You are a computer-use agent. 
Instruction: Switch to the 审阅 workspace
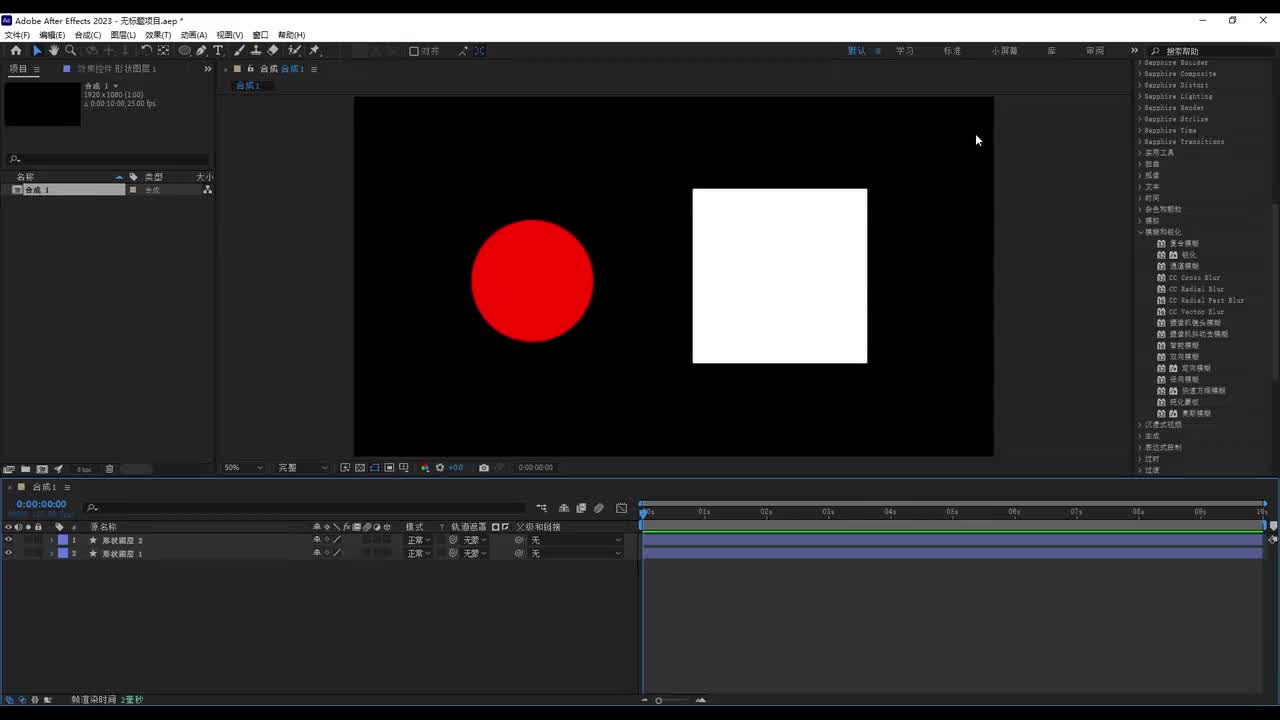(x=1095, y=51)
